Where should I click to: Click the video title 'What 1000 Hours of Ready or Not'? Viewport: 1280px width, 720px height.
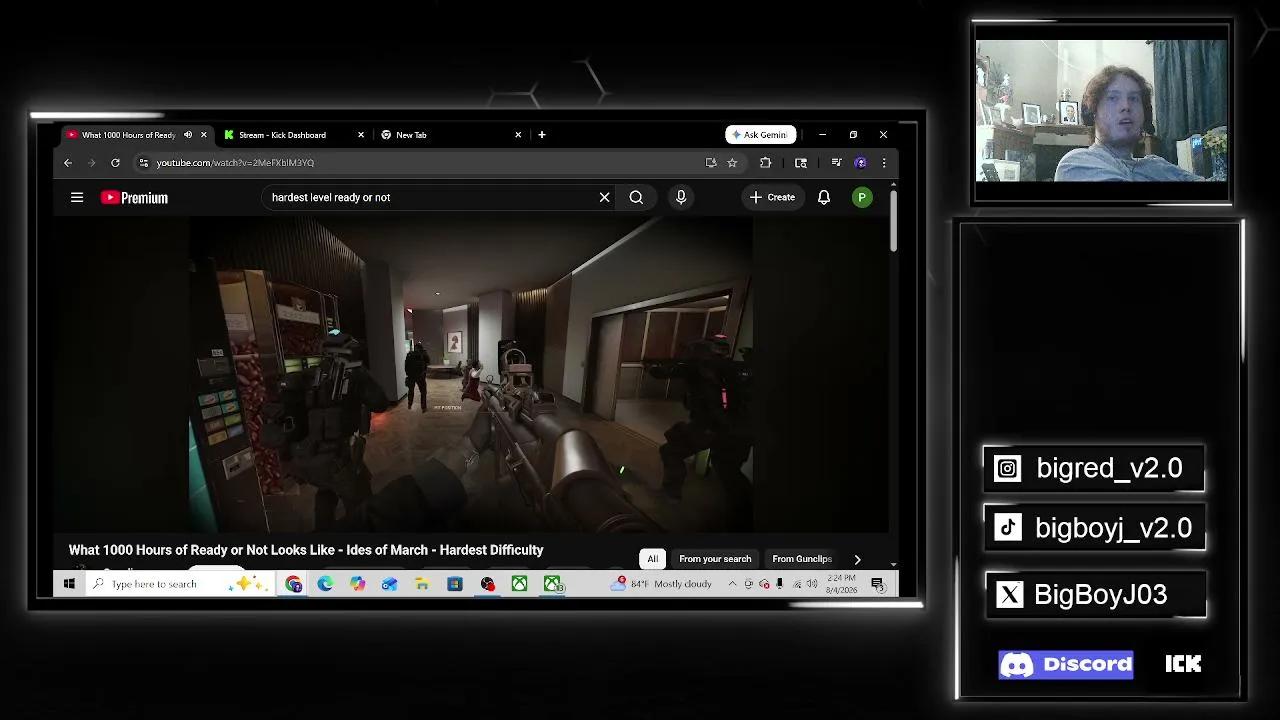(x=306, y=550)
